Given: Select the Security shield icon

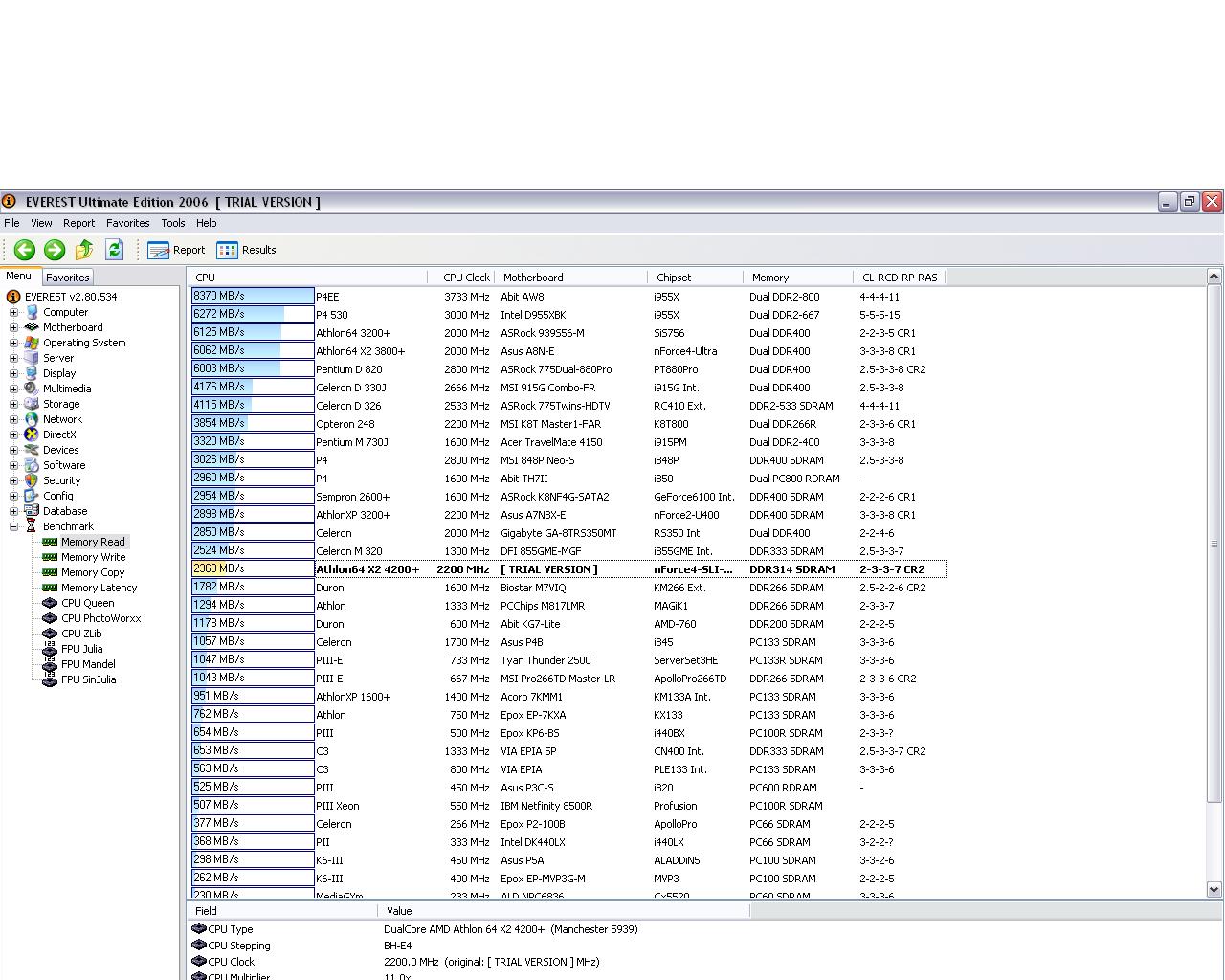Looking at the screenshot, I should 32,480.
